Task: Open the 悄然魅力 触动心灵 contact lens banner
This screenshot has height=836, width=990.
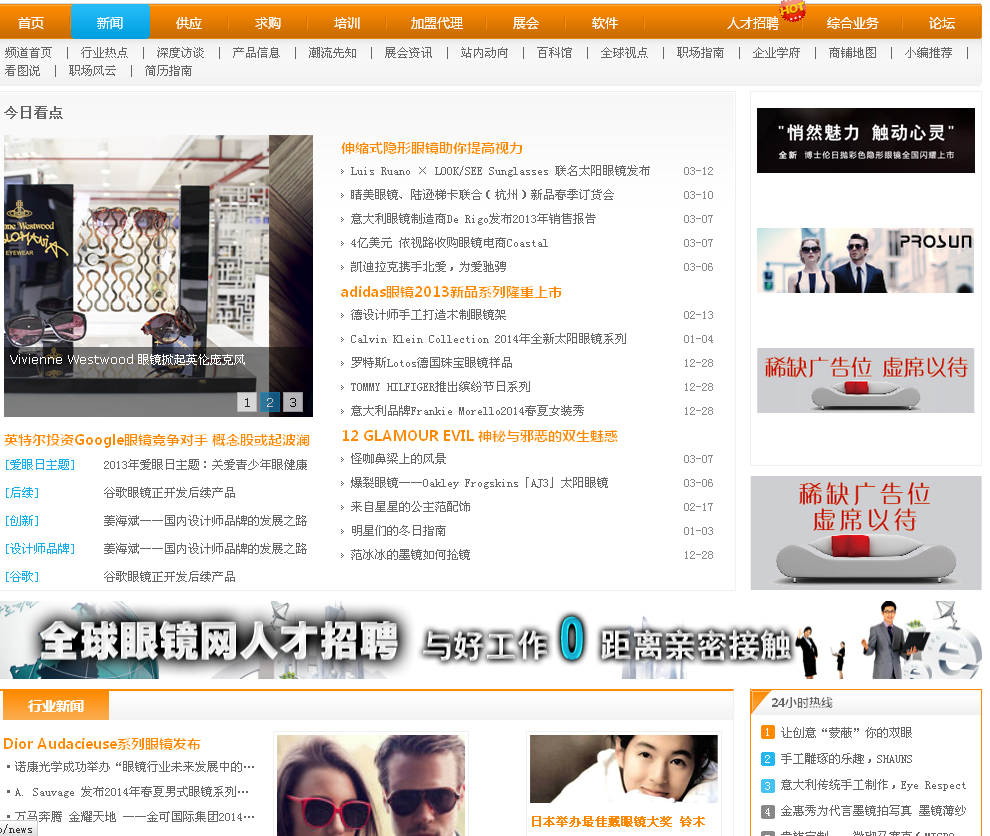Action: (866, 140)
